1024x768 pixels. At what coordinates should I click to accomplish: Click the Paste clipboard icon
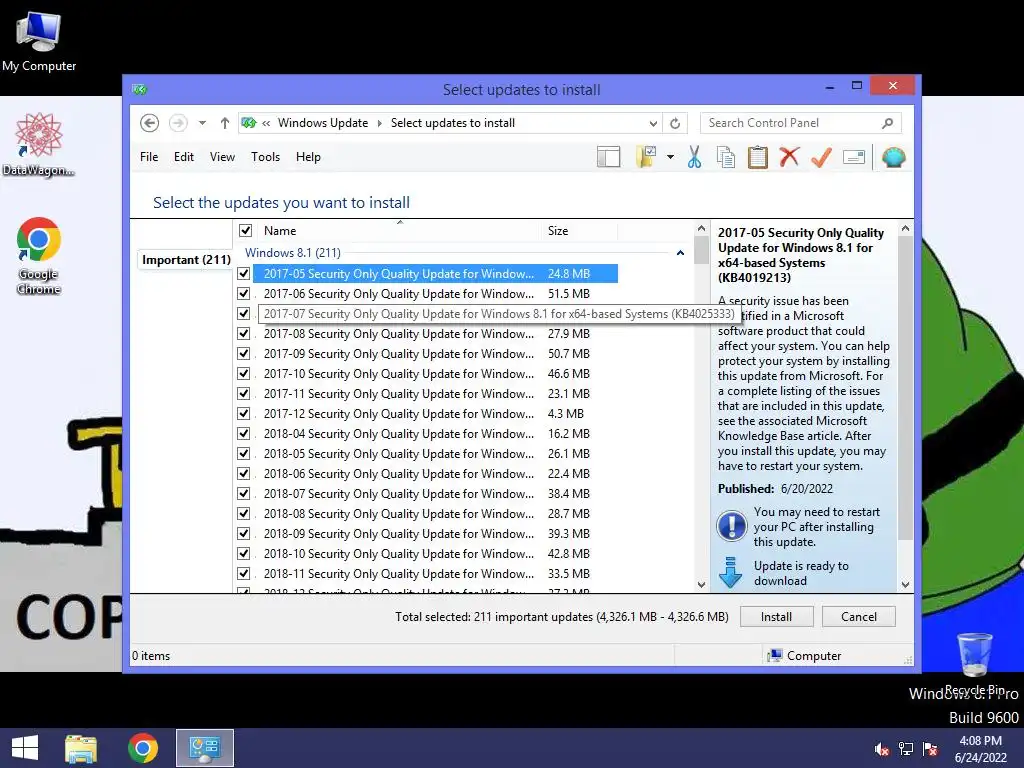758,157
